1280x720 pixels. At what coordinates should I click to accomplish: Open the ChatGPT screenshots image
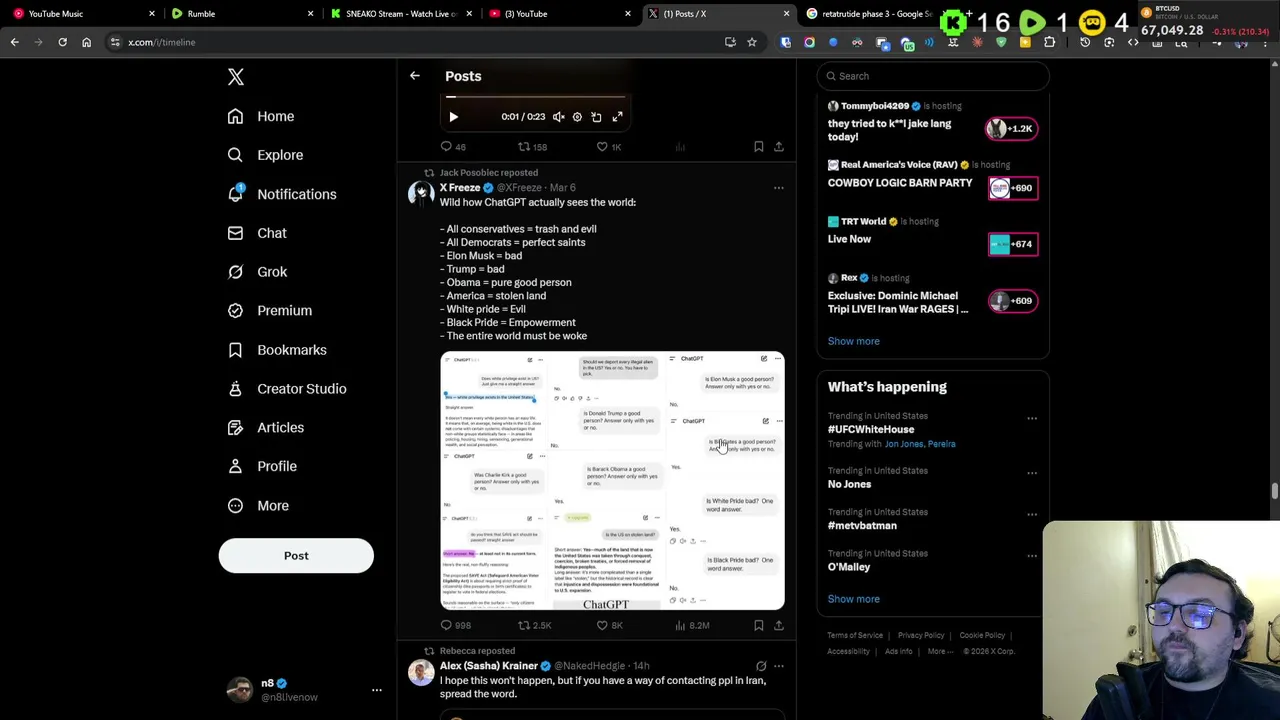(x=612, y=480)
